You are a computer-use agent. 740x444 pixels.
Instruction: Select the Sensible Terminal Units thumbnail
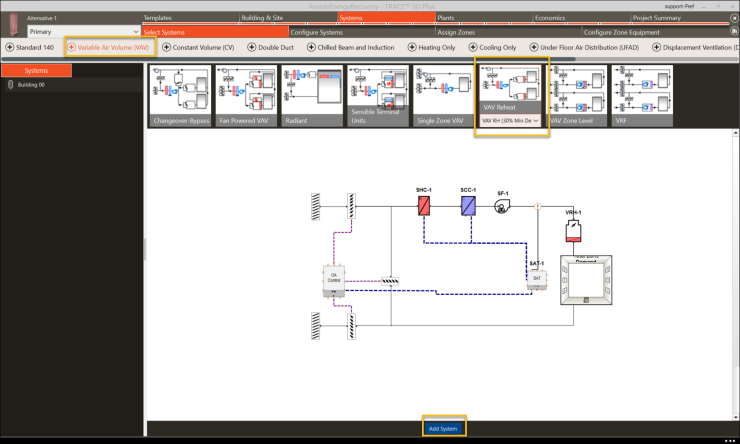(378, 96)
